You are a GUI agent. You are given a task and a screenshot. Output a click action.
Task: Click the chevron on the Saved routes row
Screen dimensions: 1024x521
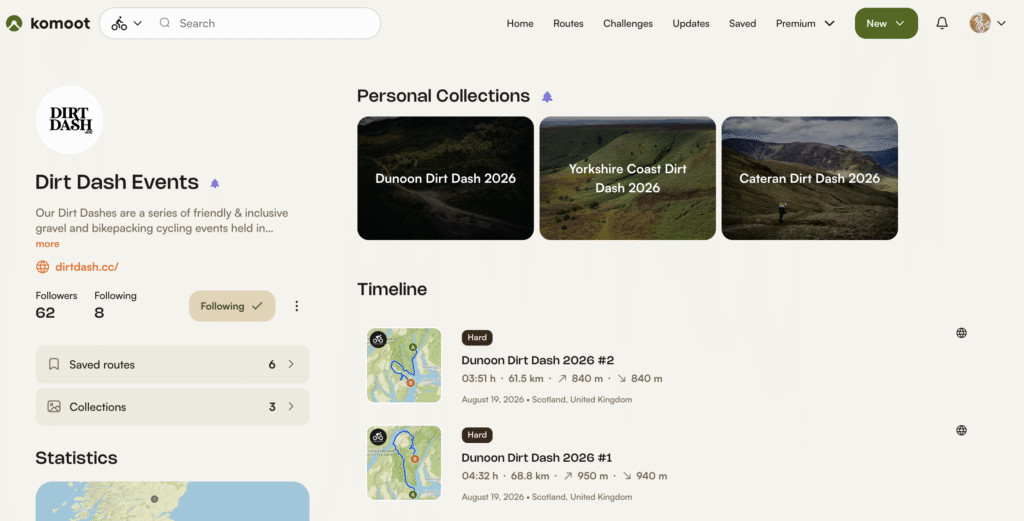point(291,364)
